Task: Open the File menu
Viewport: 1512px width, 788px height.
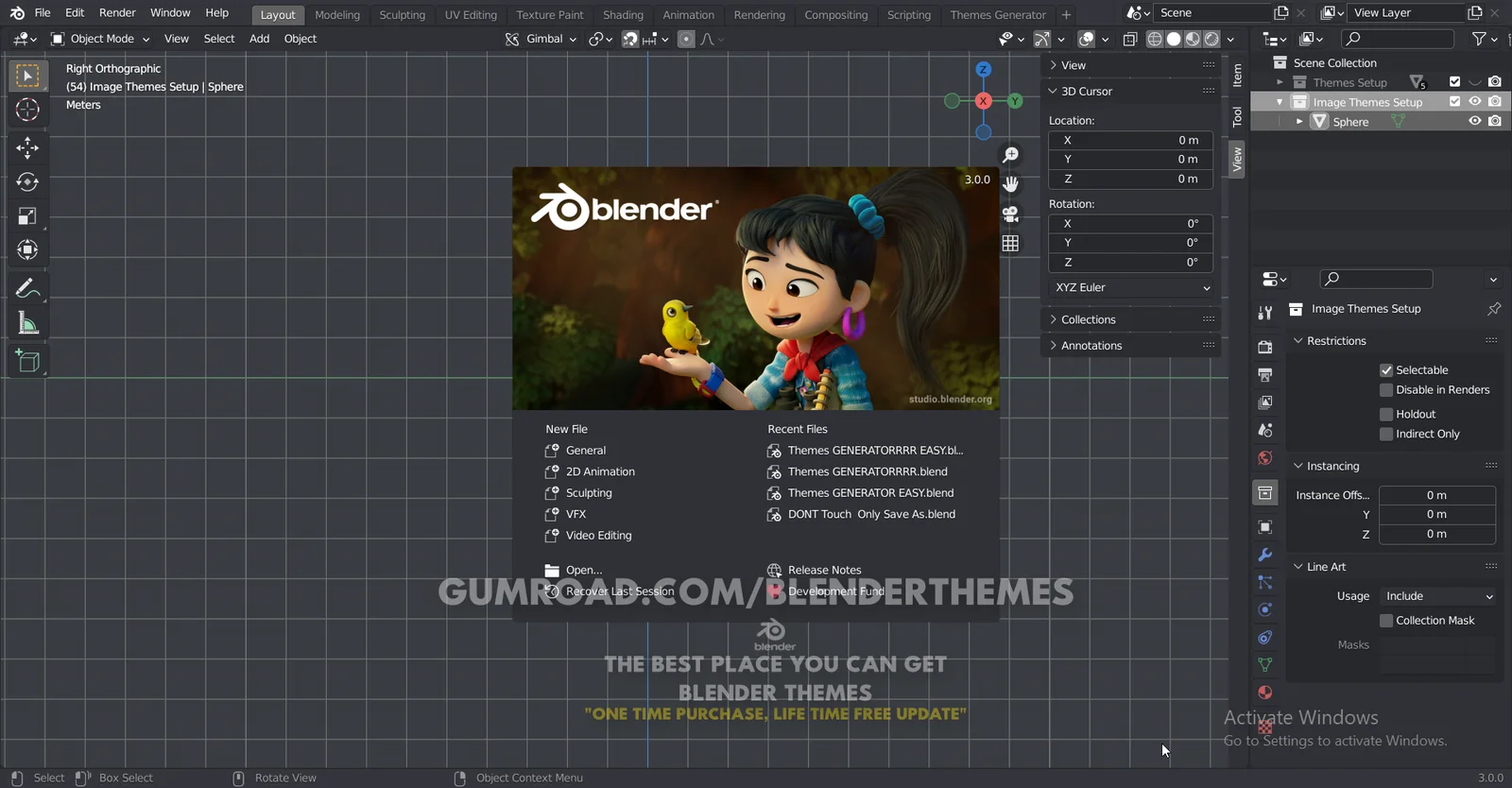Action: click(43, 13)
